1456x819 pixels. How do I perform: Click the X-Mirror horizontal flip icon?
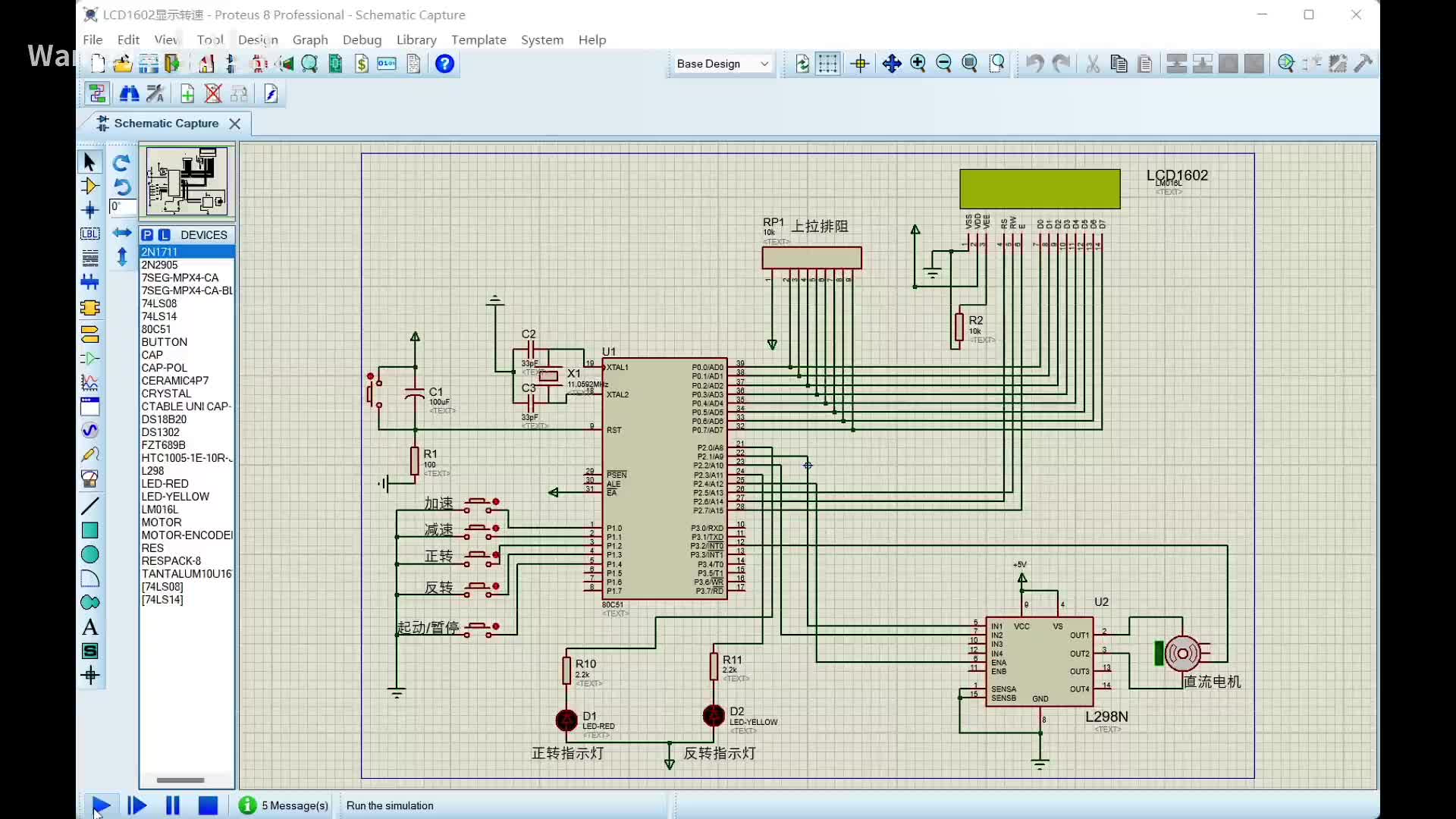pyautogui.click(x=121, y=233)
